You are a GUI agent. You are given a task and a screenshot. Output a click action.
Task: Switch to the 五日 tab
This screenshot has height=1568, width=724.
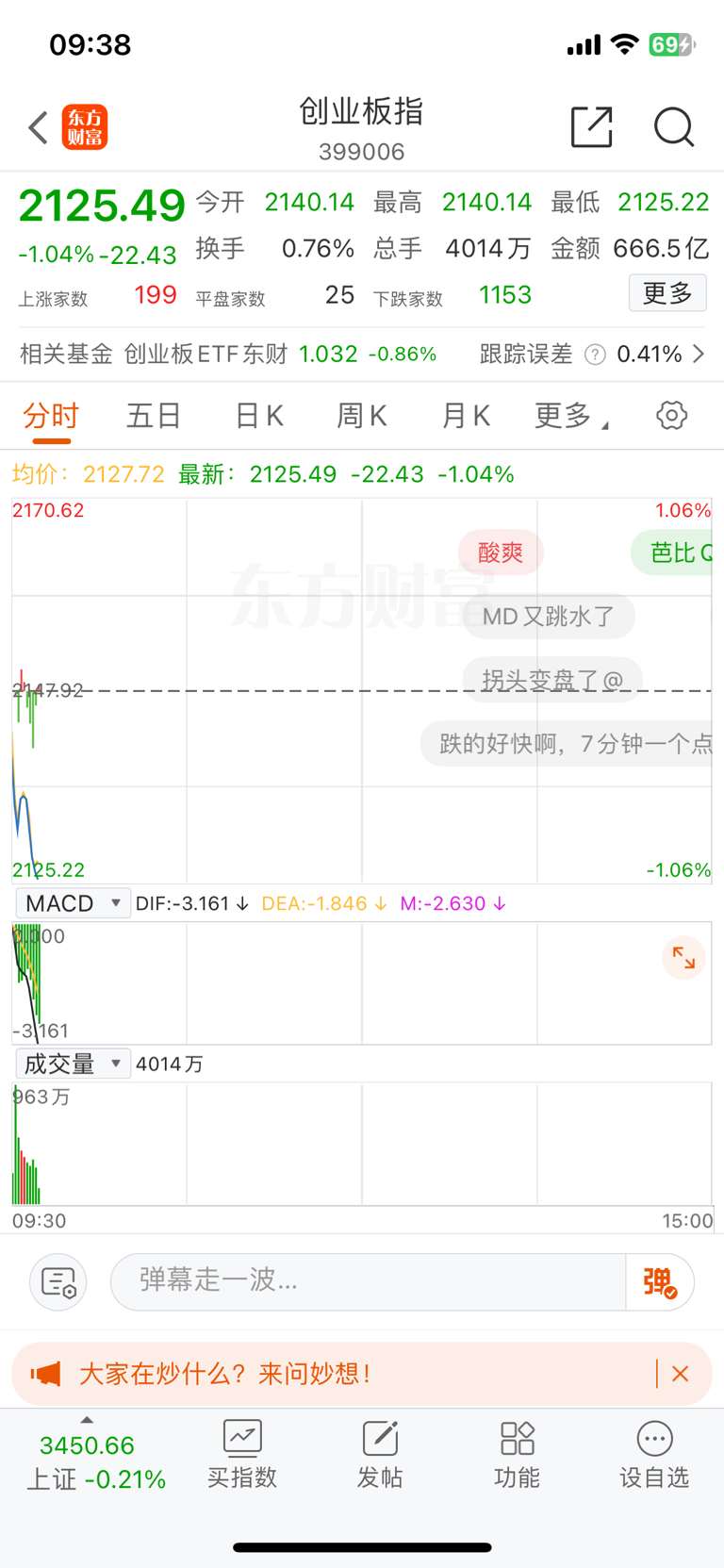[154, 415]
